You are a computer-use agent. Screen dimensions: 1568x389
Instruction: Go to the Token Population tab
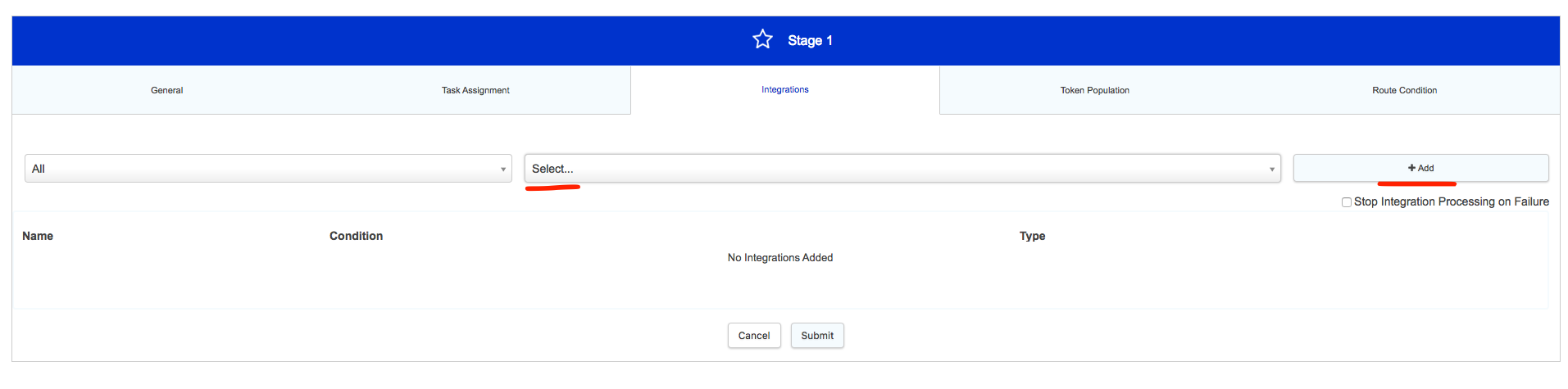1094,90
